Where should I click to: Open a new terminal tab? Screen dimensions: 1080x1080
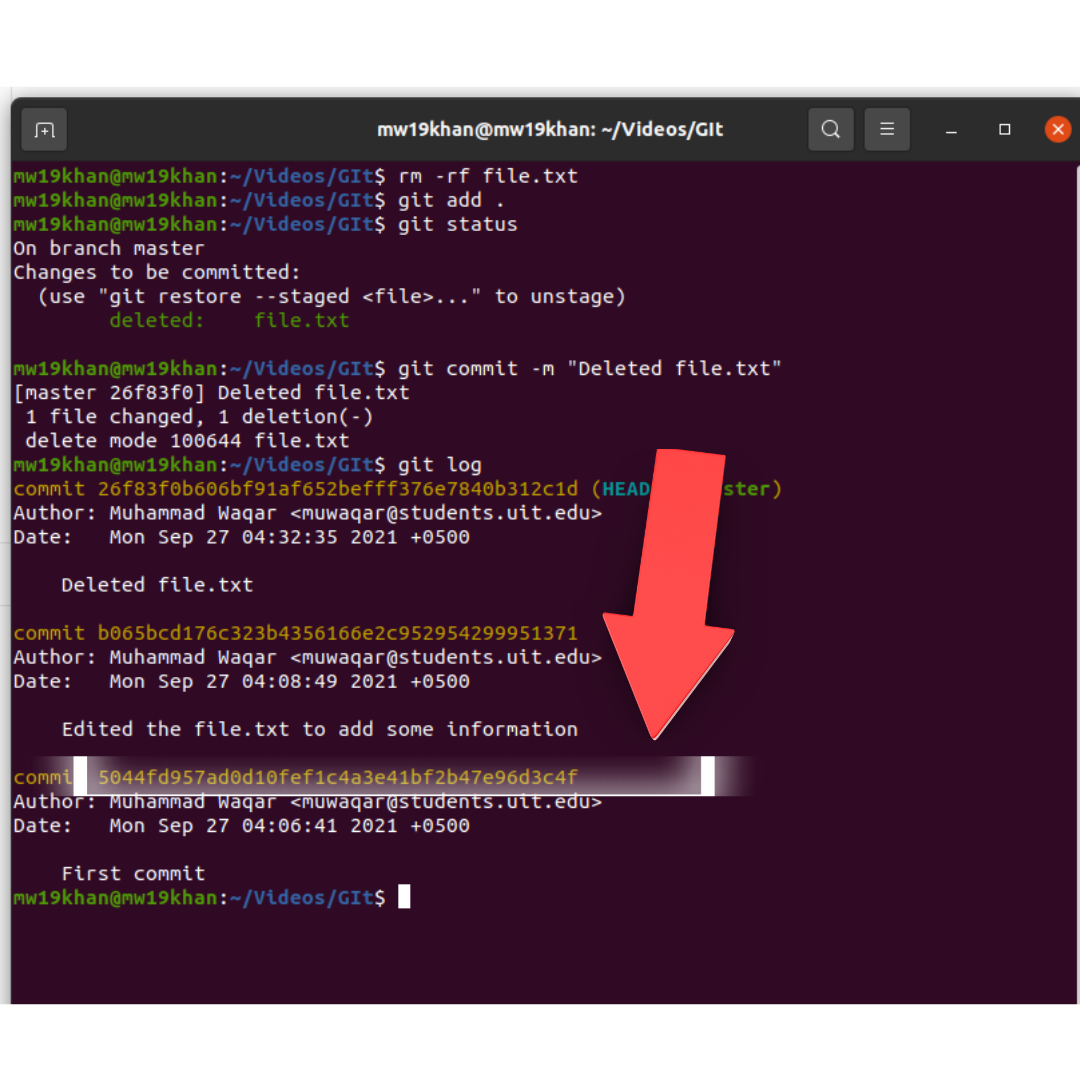point(44,129)
